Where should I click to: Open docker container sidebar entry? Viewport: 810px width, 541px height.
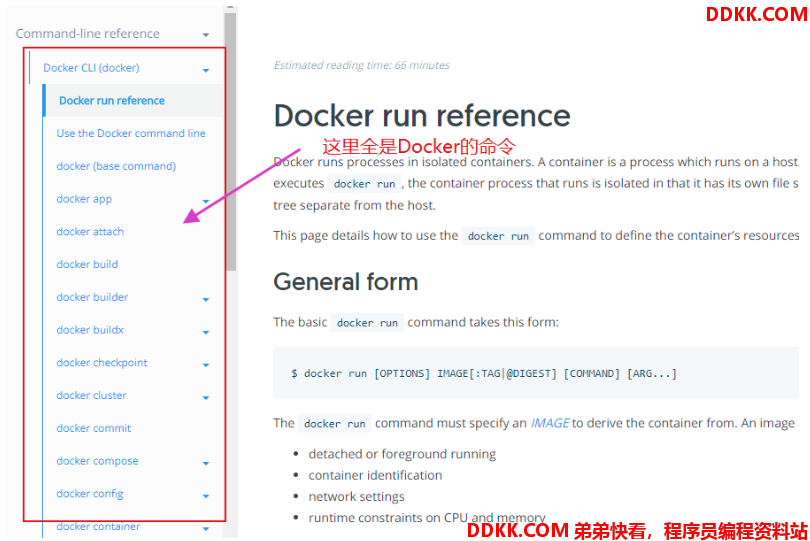(x=98, y=527)
